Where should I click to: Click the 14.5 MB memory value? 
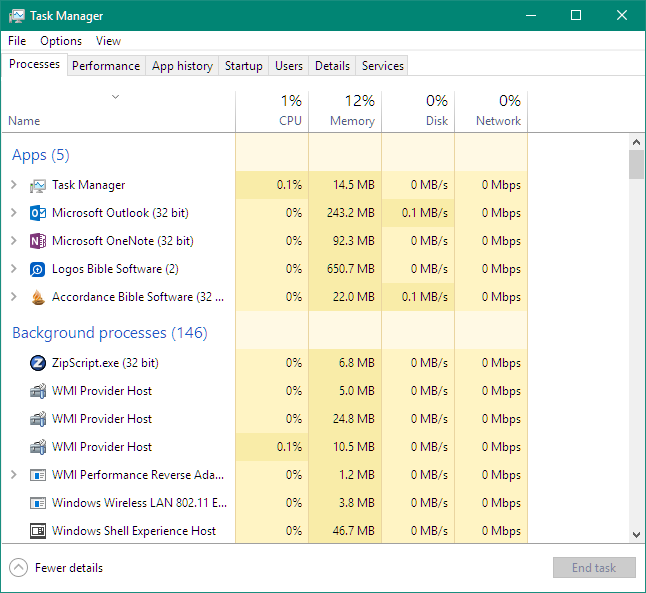[x=353, y=185]
